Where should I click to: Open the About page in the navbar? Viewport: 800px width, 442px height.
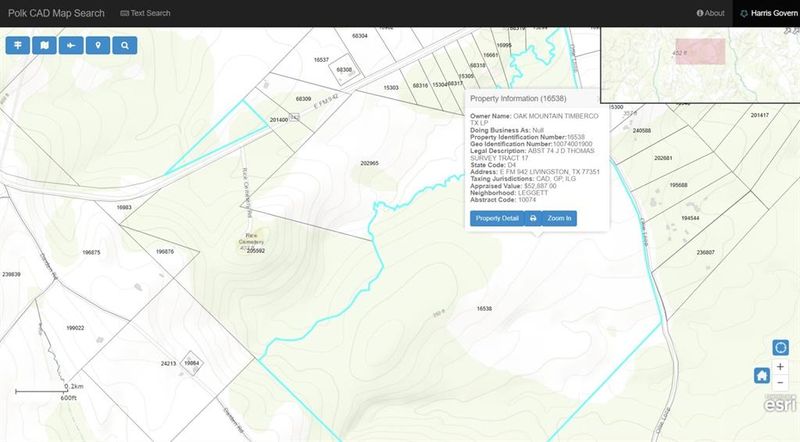click(710, 13)
